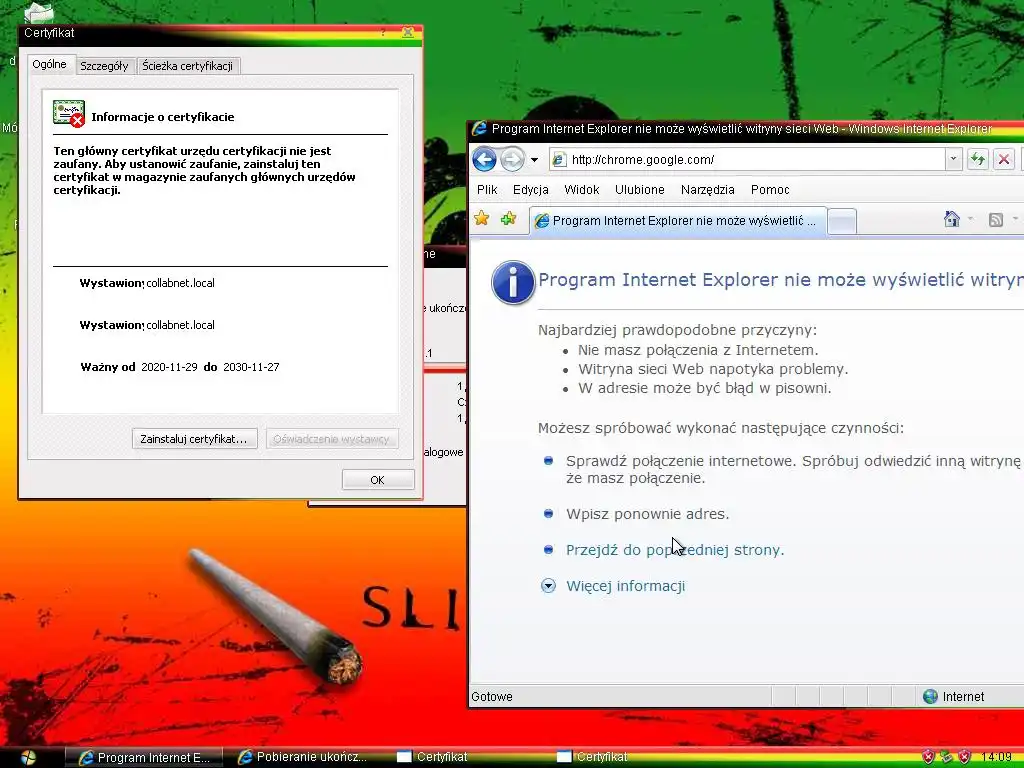Screen dimensions: 1024x768
Task: Expand the address bar history dropdown
Action: pos(953,159)
